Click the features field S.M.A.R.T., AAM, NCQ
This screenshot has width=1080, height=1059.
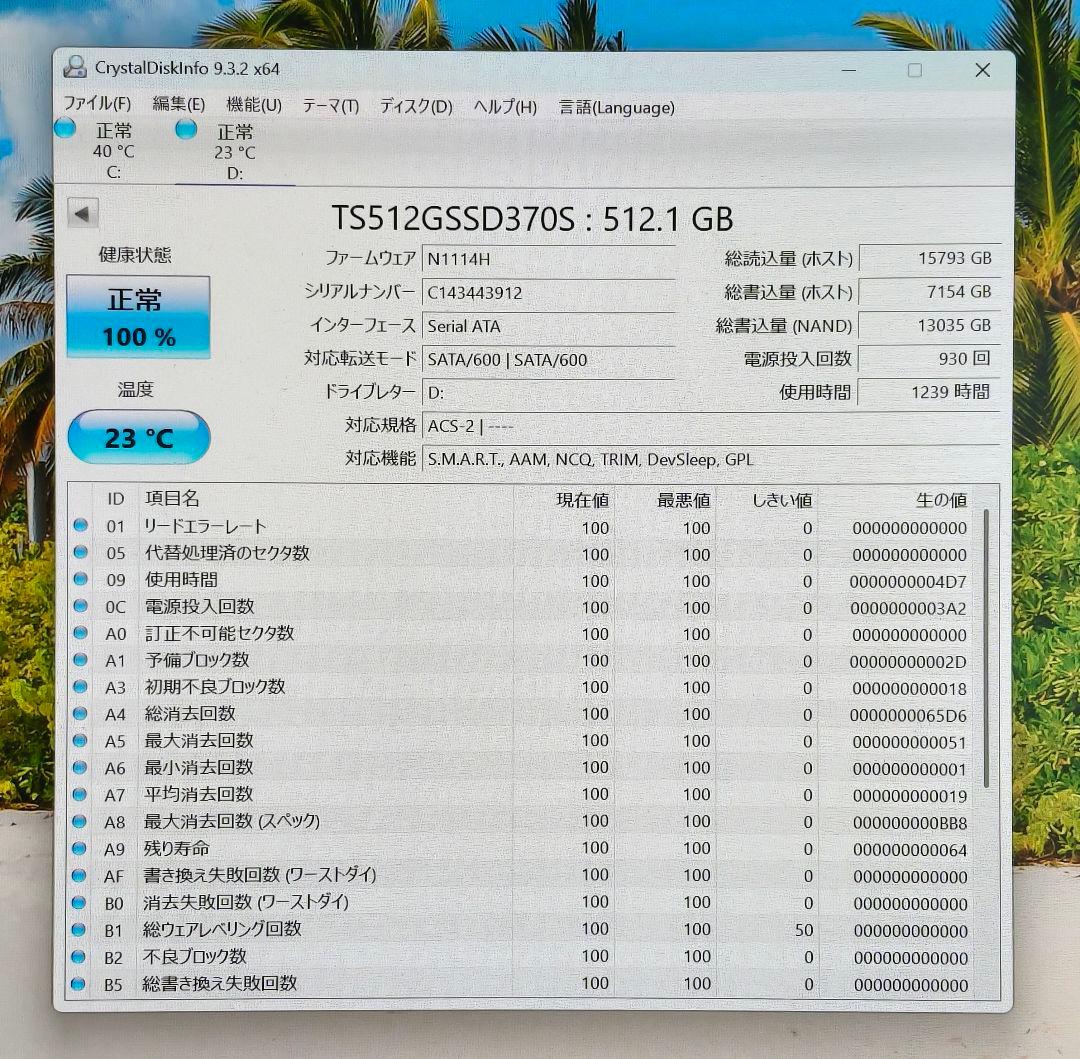(711, 459)
